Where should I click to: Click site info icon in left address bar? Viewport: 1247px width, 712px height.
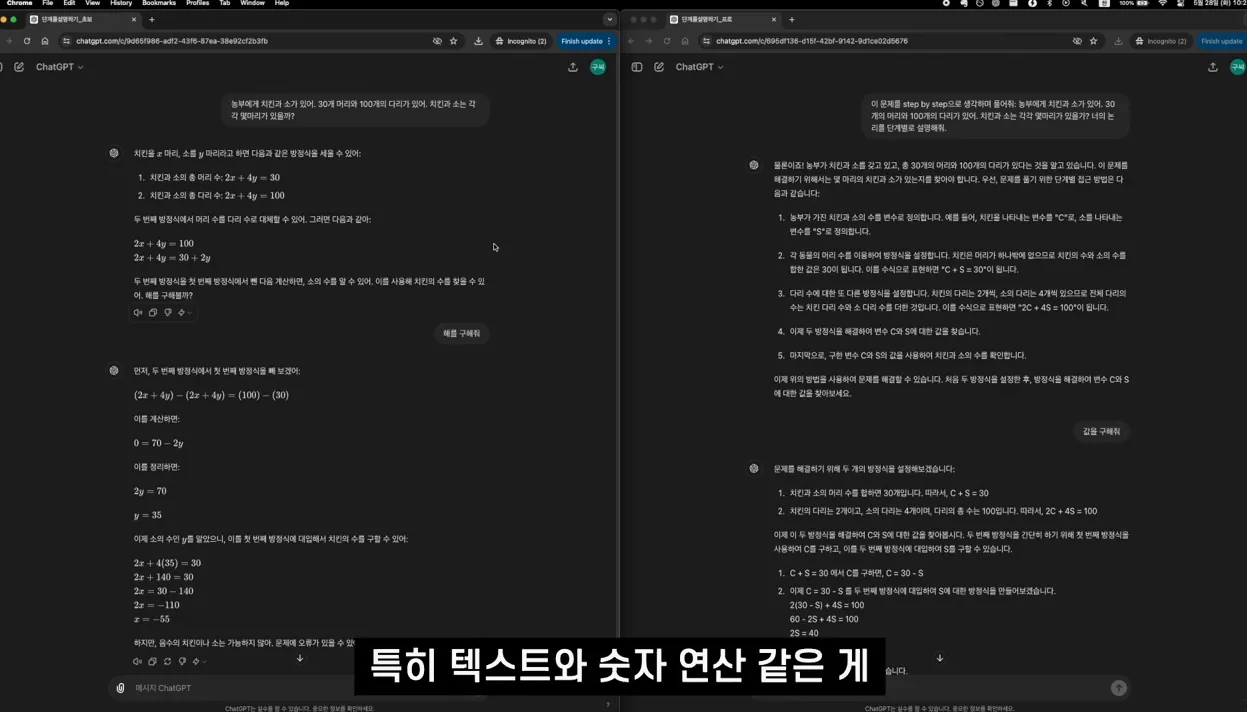[x=66, y=41]
